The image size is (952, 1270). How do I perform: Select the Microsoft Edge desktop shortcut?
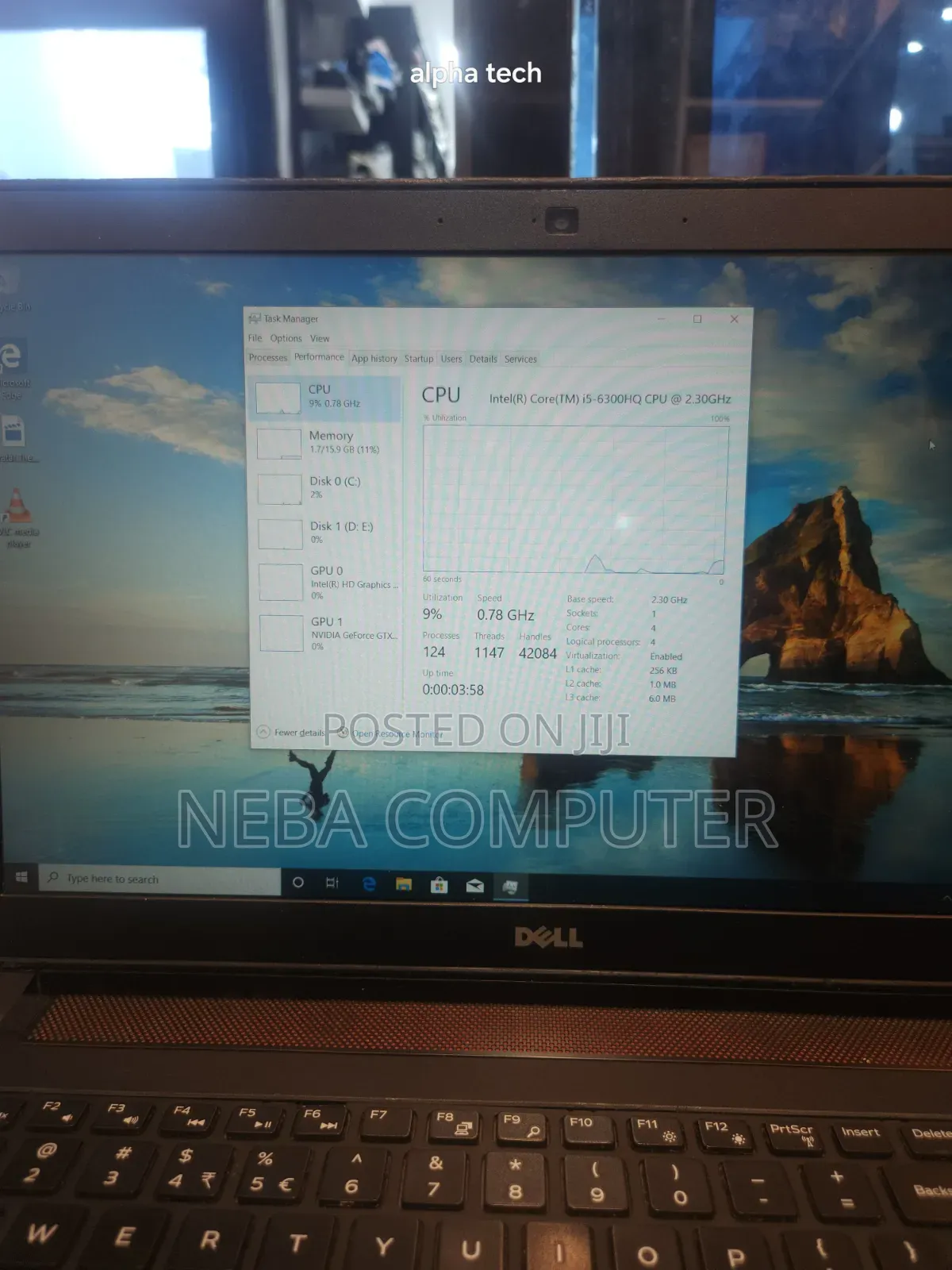point(13,369)
